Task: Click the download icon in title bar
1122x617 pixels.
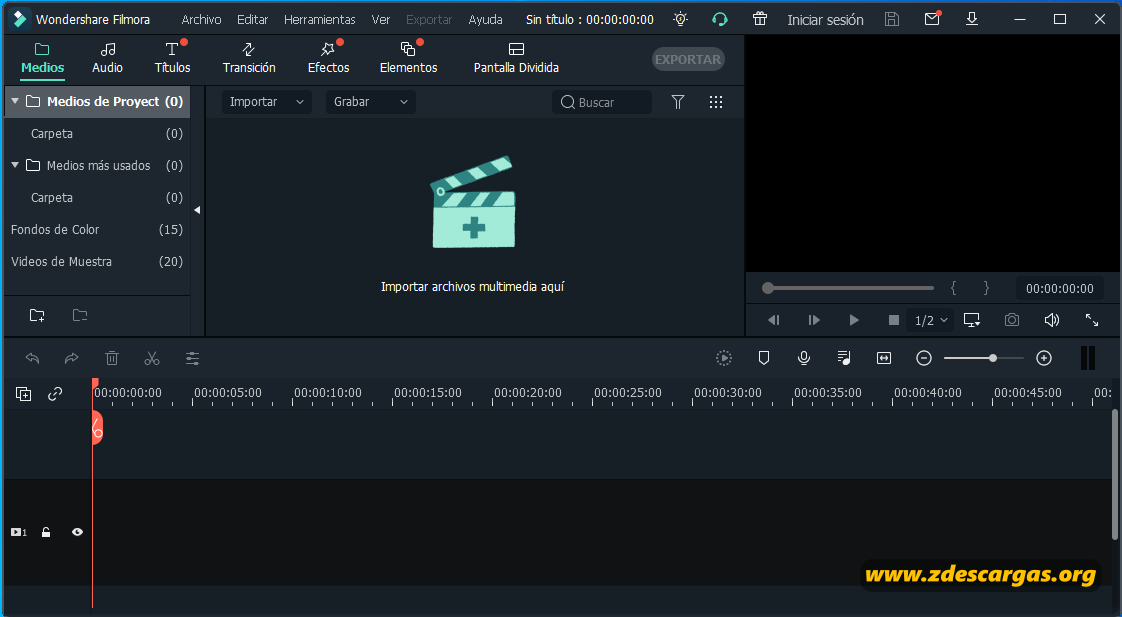Action: (x=972, y=19)
